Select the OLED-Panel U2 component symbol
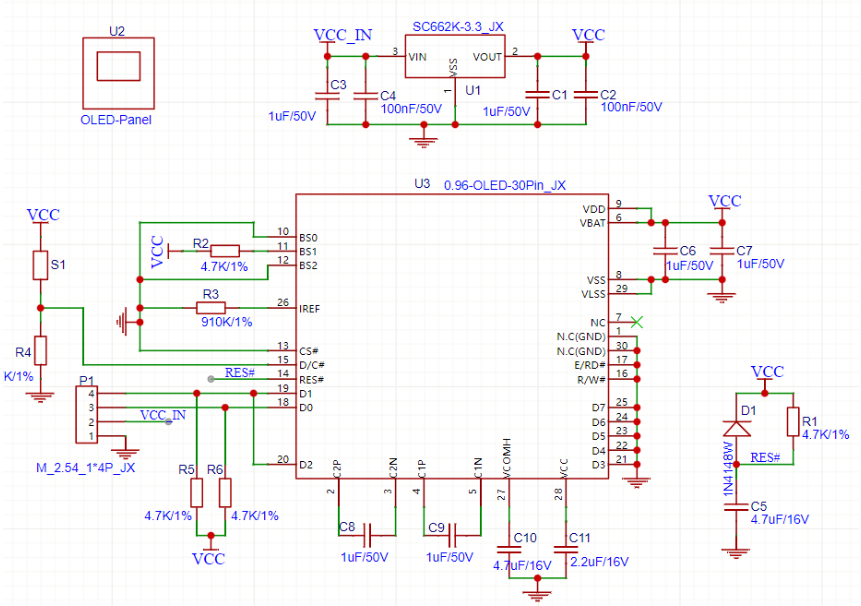 pyautogui.click(x=118, y=72)
